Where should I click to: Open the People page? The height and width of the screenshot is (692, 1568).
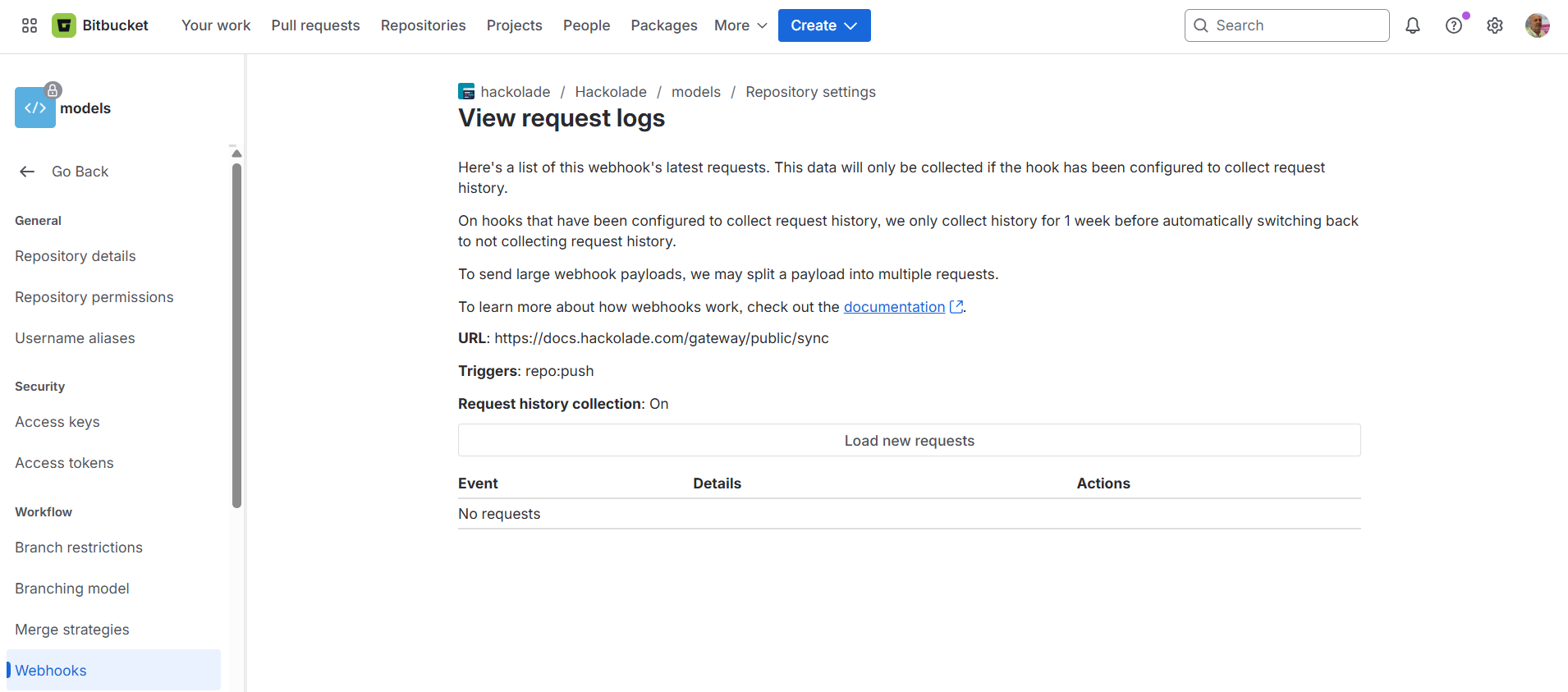[x=587, y=25]
